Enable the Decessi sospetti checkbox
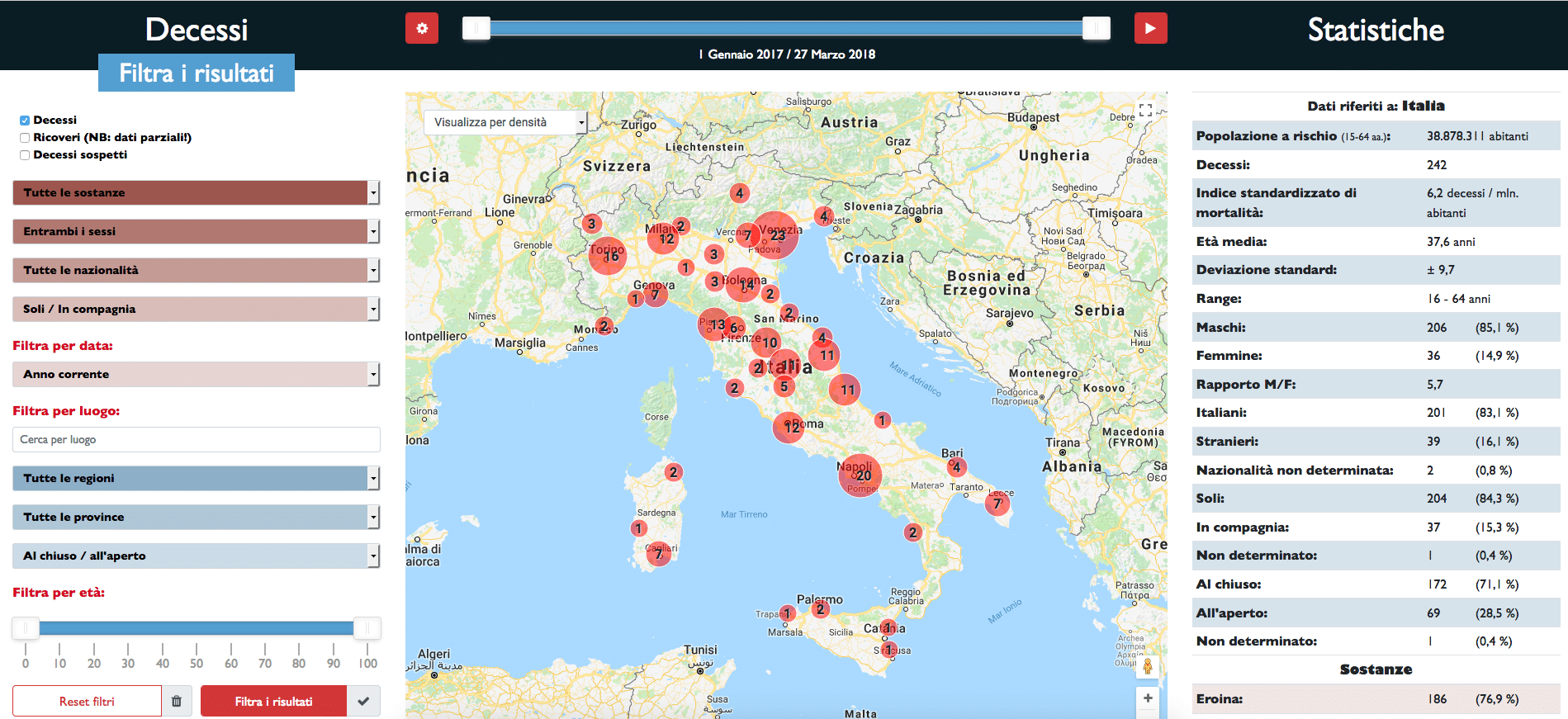Viewport: 1568px width, 719px height. coord(25,155)
